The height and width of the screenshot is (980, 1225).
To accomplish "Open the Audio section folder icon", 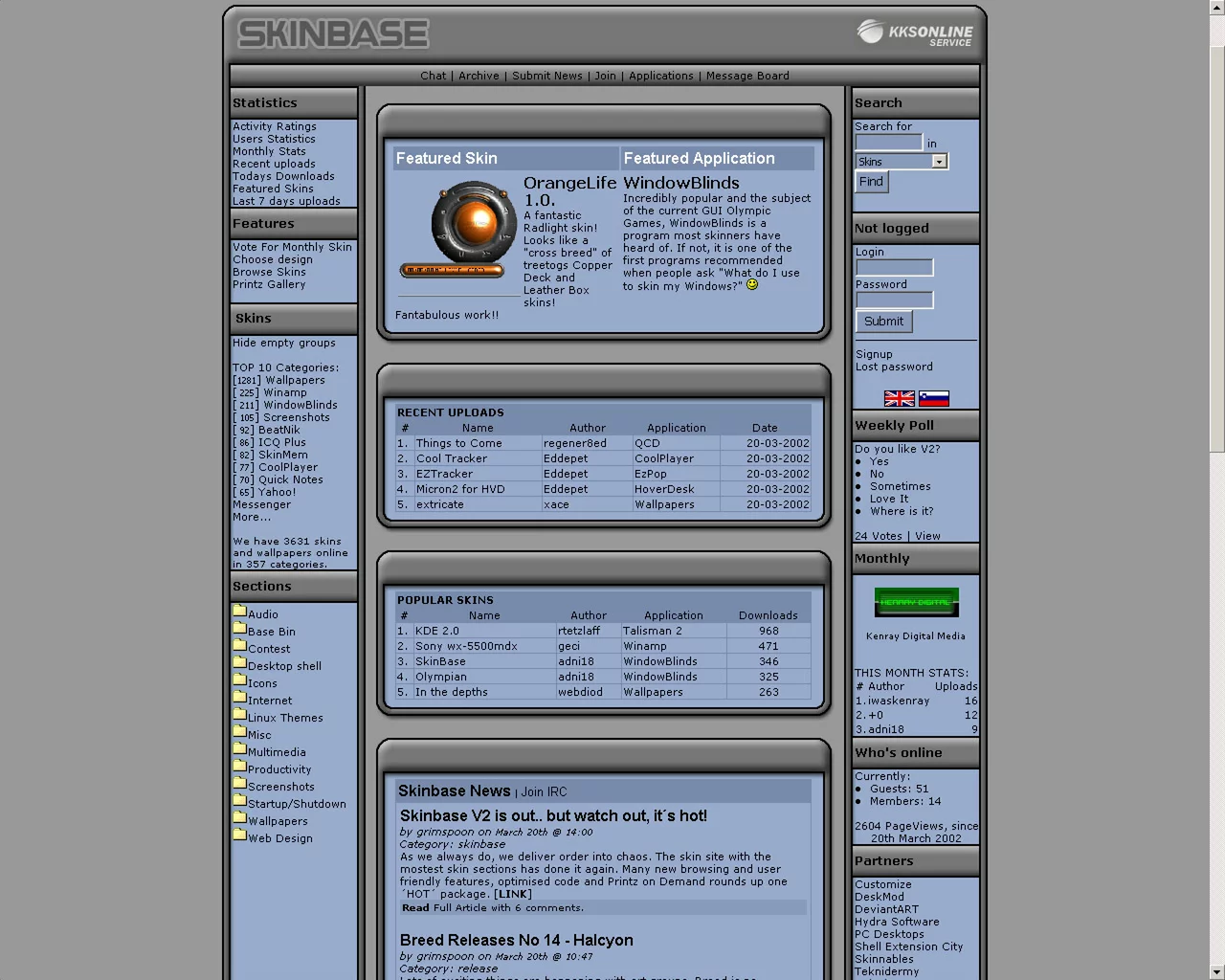I will click(239, 612).
